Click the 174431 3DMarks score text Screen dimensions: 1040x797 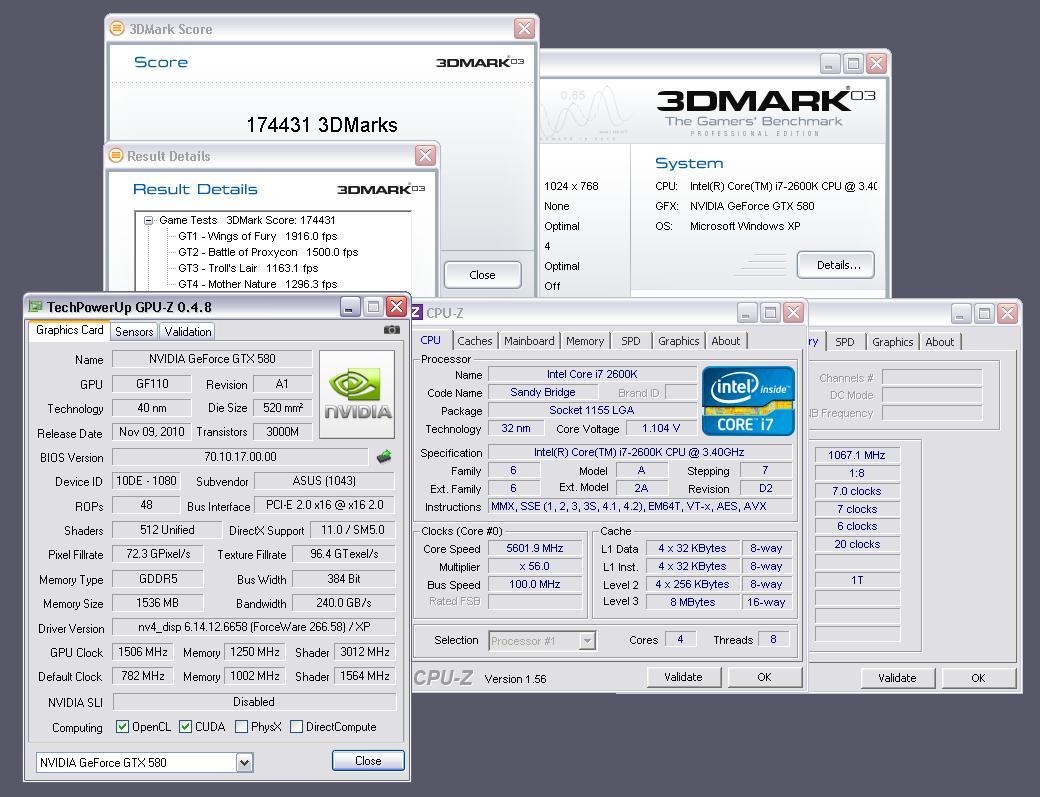(322, 125)
